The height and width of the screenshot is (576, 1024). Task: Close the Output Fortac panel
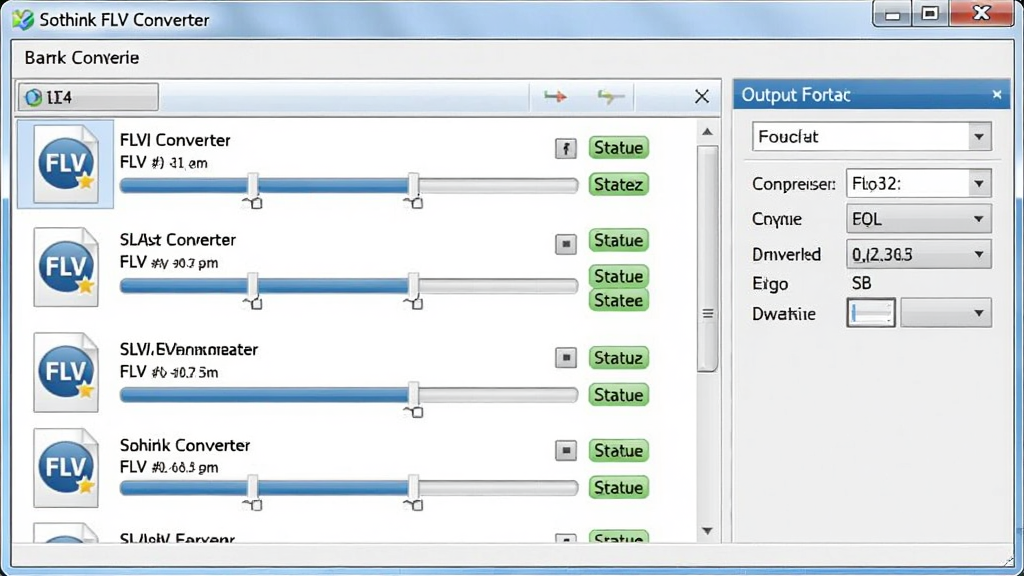[x=997, y=95]
